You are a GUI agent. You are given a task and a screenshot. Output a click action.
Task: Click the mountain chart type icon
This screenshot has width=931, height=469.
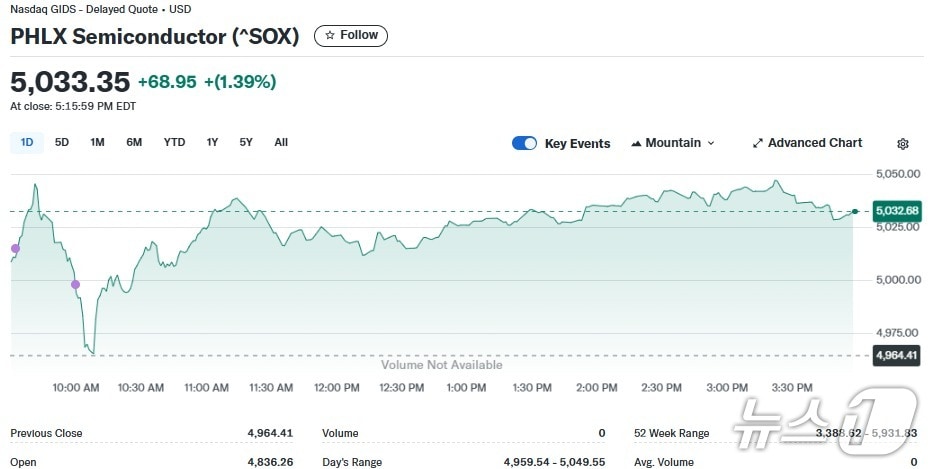(x=636, y=143)
